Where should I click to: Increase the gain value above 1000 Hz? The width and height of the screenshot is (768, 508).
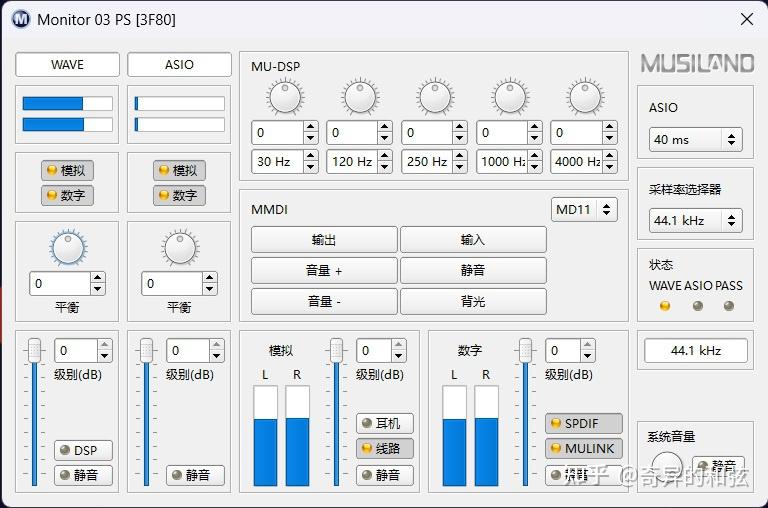coord(535,127)
